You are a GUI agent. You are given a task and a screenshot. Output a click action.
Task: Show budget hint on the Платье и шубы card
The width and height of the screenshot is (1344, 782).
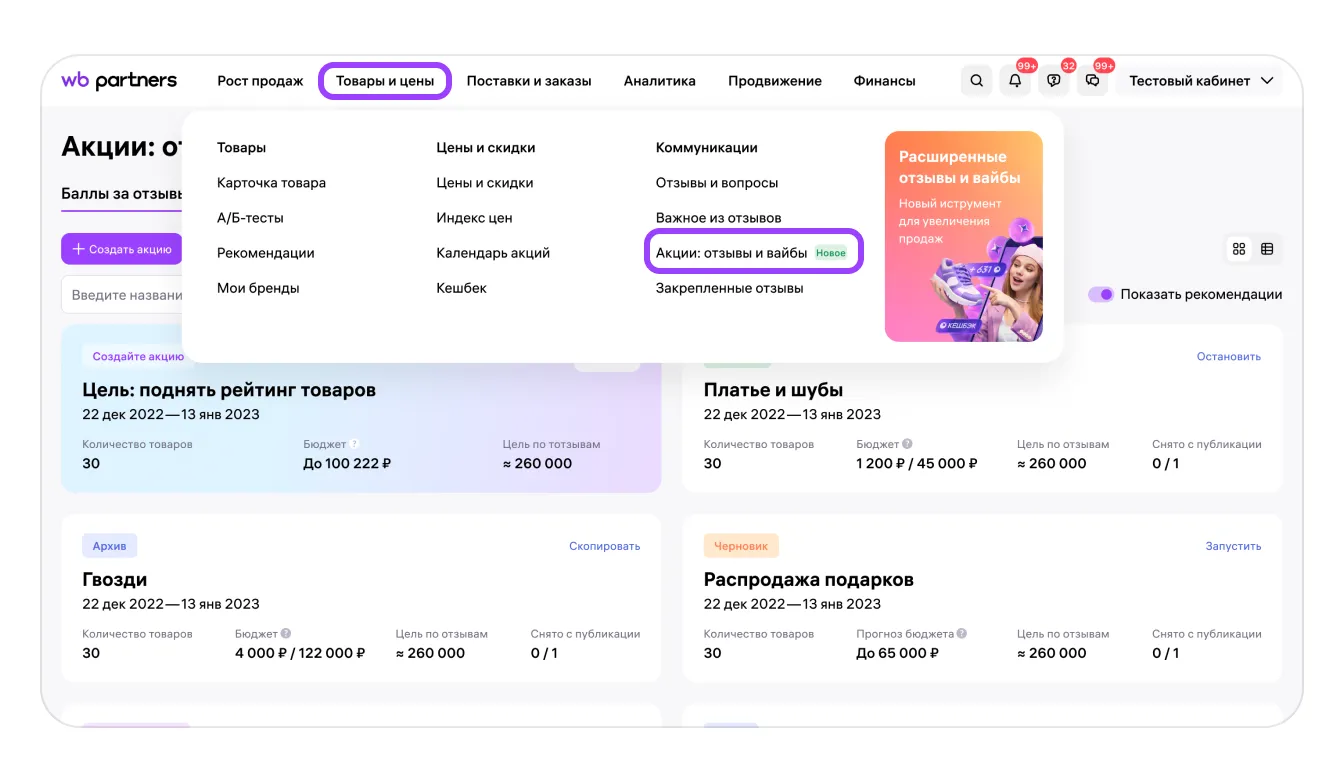[x=907, y=444]
